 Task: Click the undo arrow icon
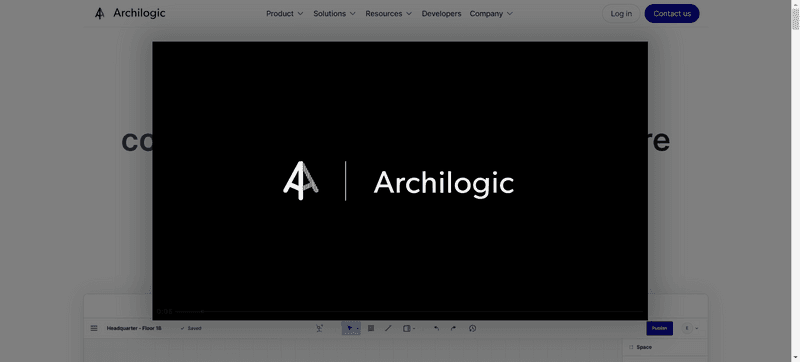pyautogui.click(x=436, y=328)
